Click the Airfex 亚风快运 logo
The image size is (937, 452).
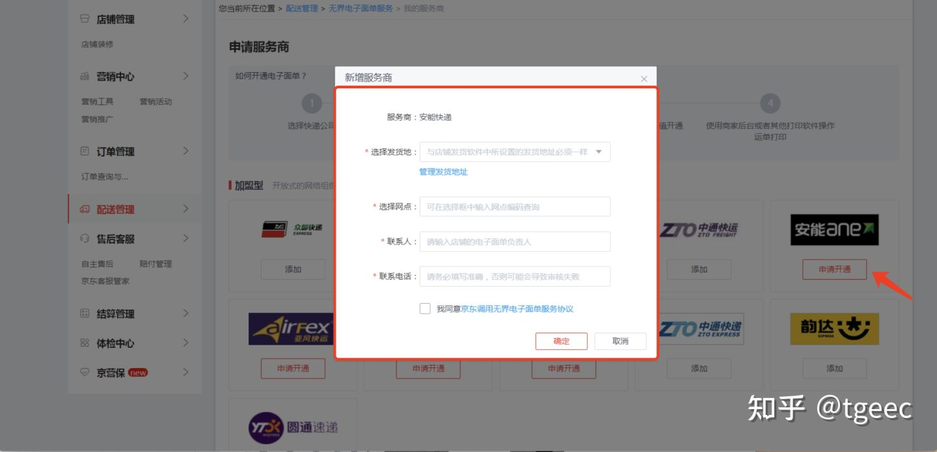click(x=292, y=328)
